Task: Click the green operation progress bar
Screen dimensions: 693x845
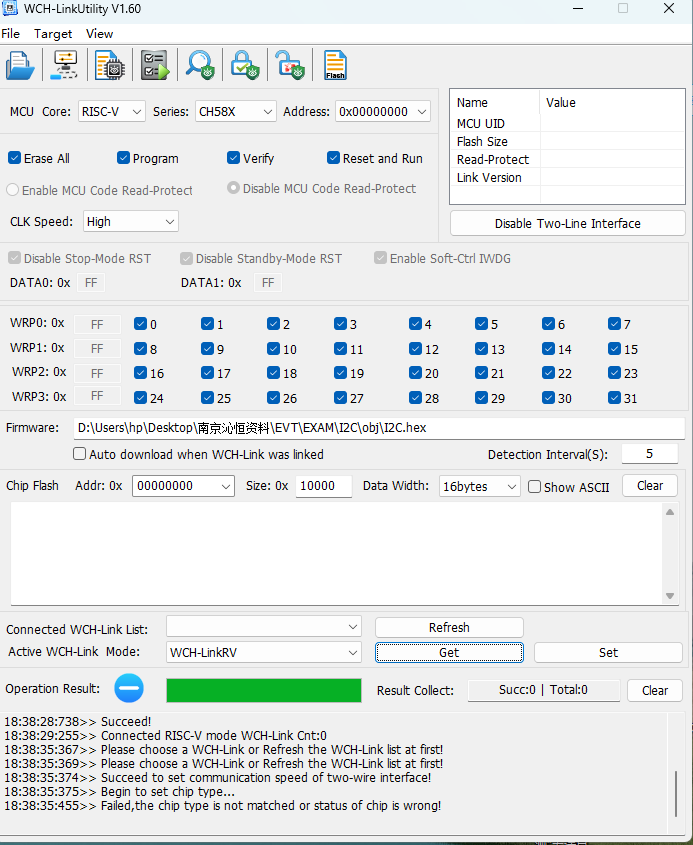Action: 264,690
